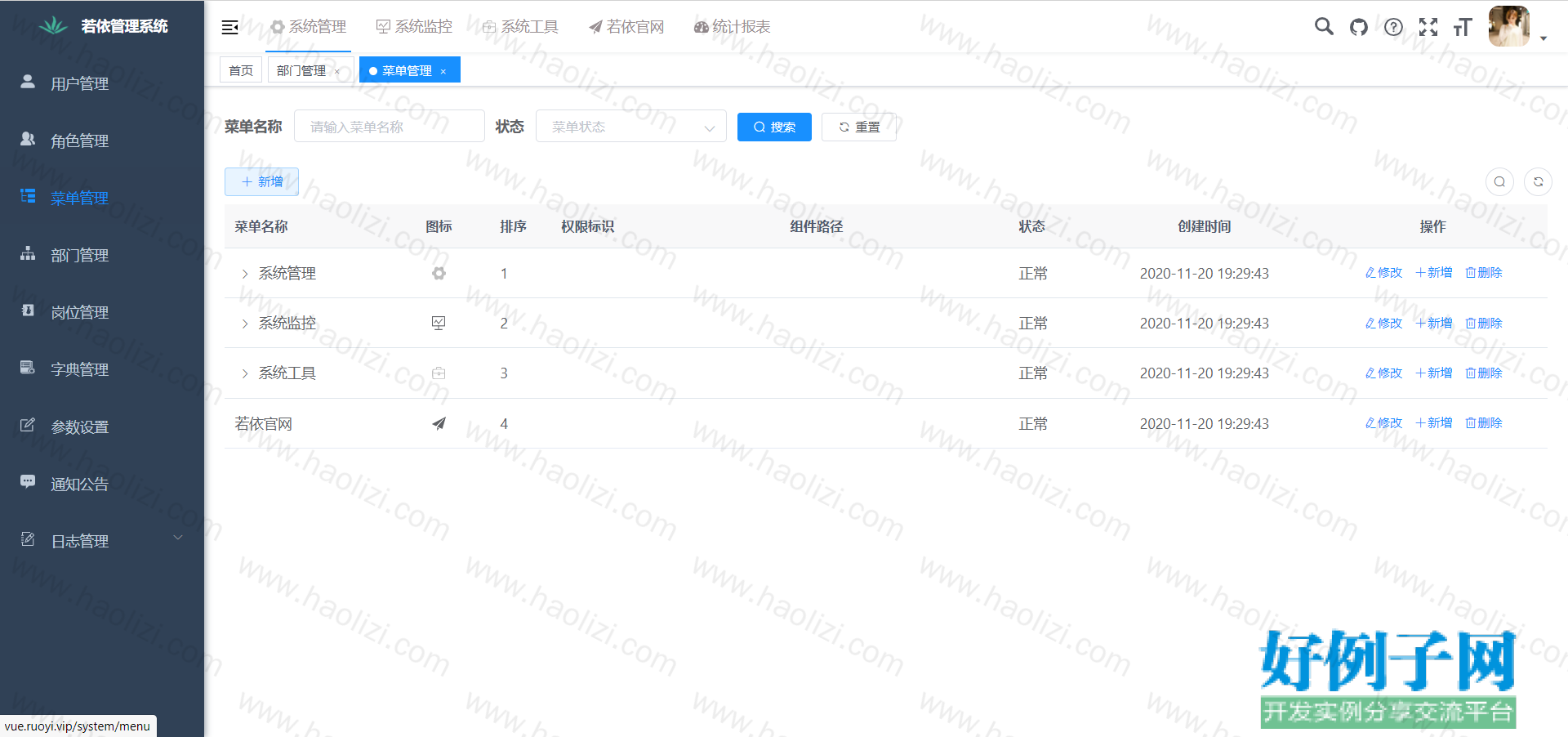Open 统计报表 top navigation menu
The width and height of the screenshot is (1568, 737).
click(733, 27)
